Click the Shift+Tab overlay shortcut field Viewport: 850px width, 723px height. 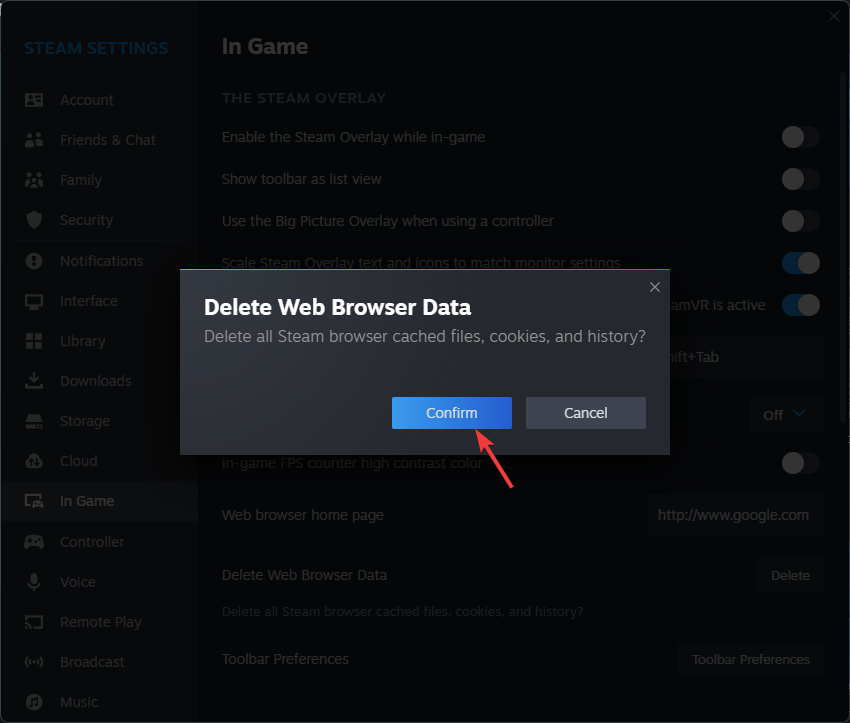pos(747,357)
